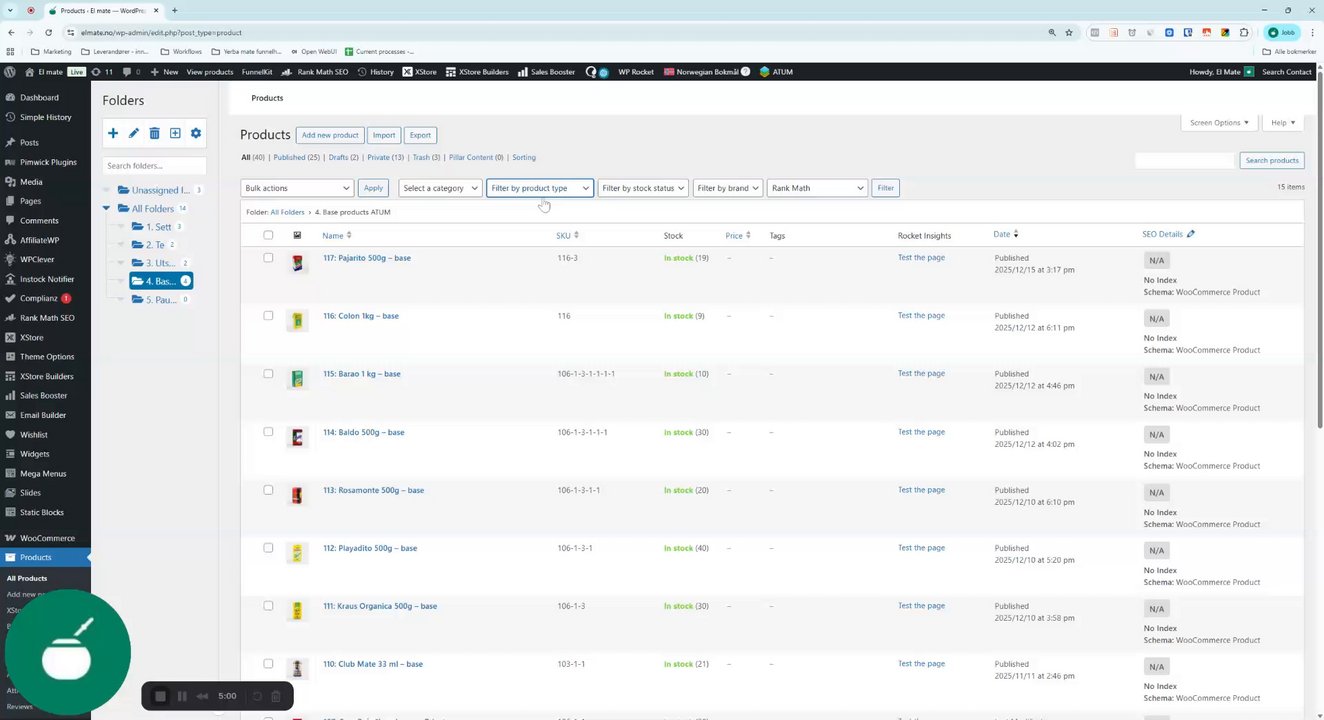Viewport: 1324px width, 720px height.
Task: Click the zoom magnifier icon in address bar
Action: coord(1052,32)
